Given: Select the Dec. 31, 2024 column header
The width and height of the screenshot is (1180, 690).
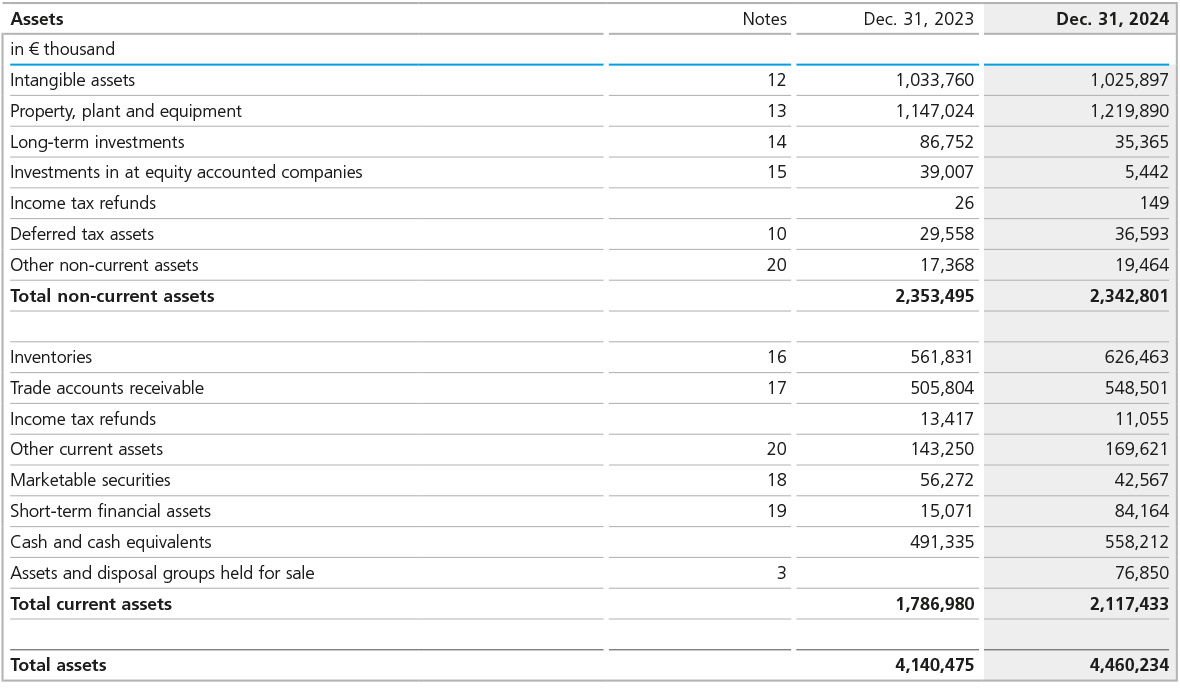Looking at the screenshot, I should pyautogui.click(x=1112, y=19).
